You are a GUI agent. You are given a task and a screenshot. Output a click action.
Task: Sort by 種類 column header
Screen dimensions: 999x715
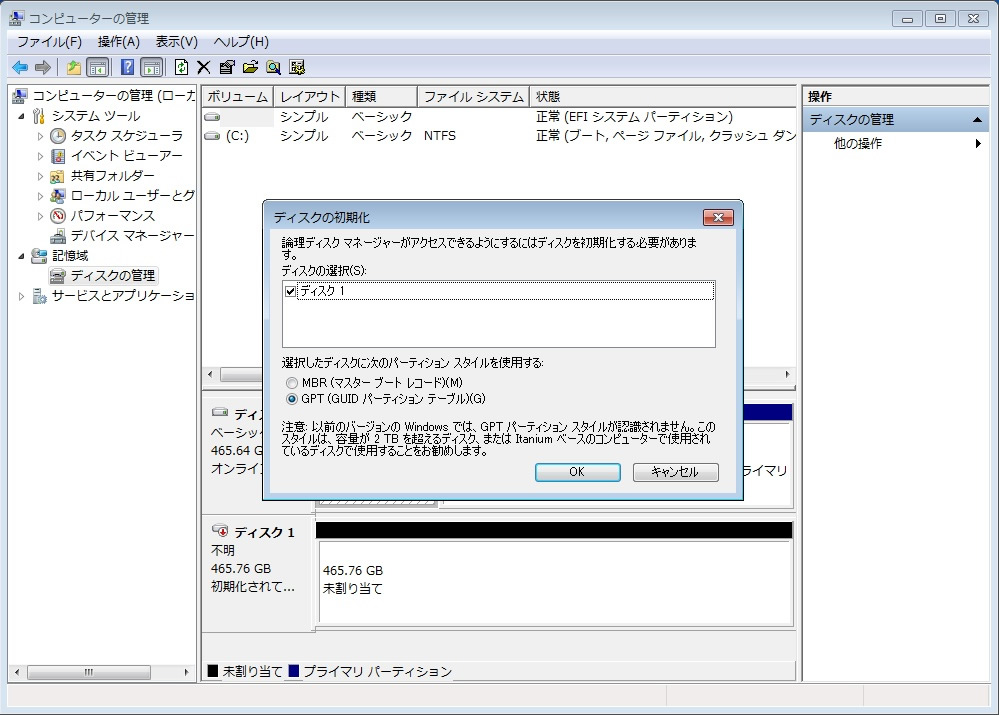tap(382, 96)
